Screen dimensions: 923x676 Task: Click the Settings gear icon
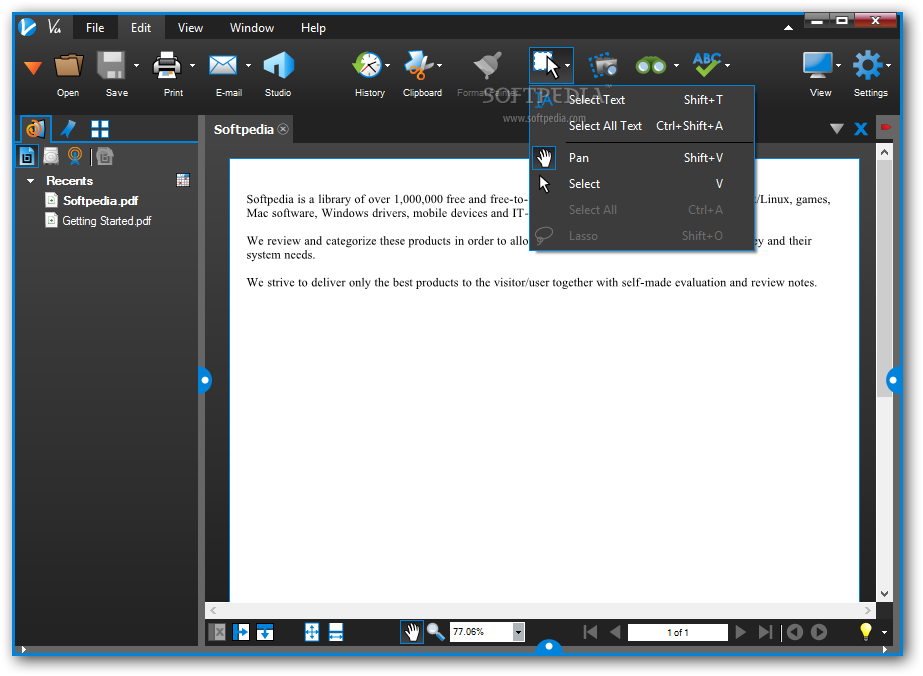coord(868,65)
